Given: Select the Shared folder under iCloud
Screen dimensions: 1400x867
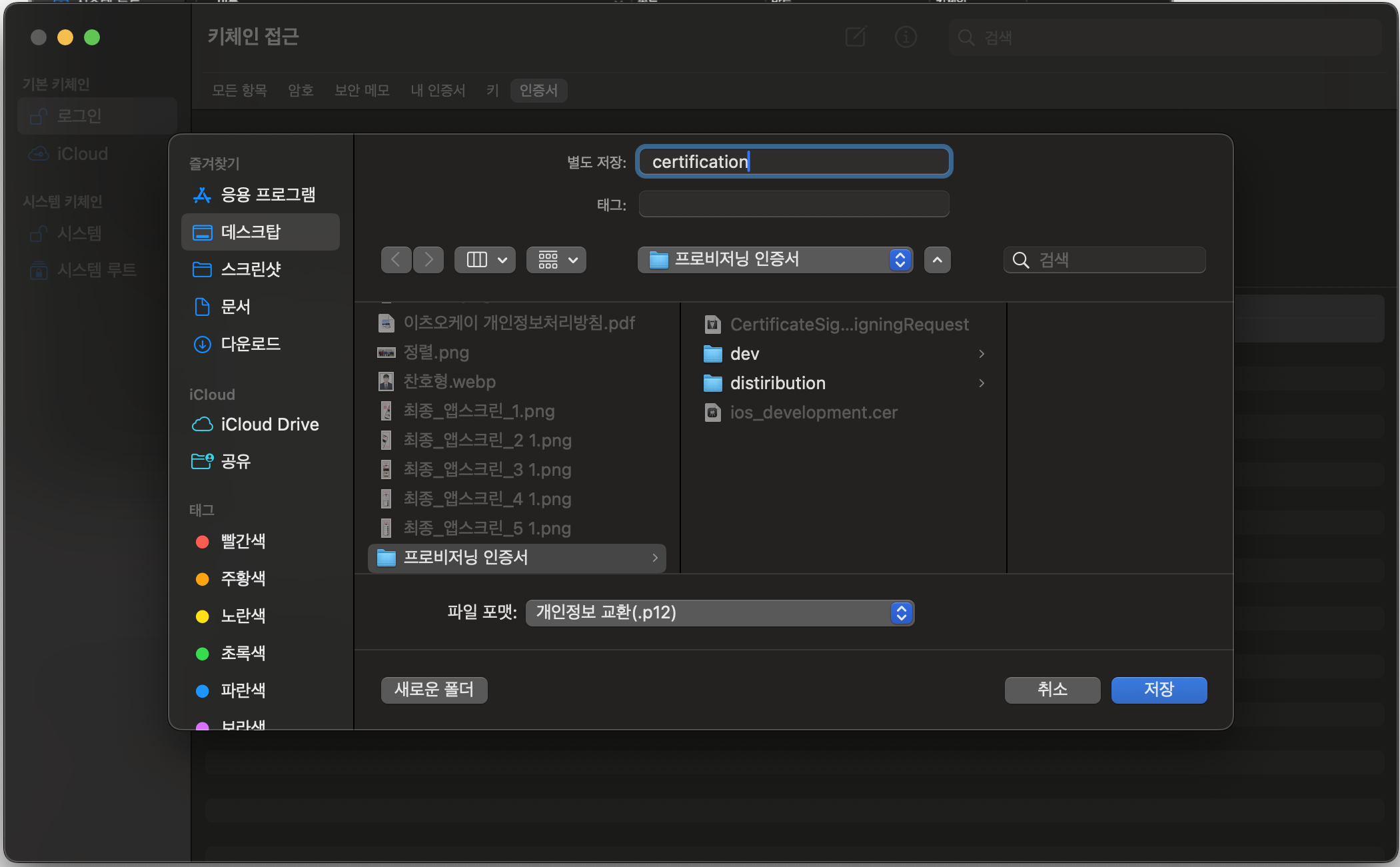Looking at the screenshot, I should (x=235, y=461).
